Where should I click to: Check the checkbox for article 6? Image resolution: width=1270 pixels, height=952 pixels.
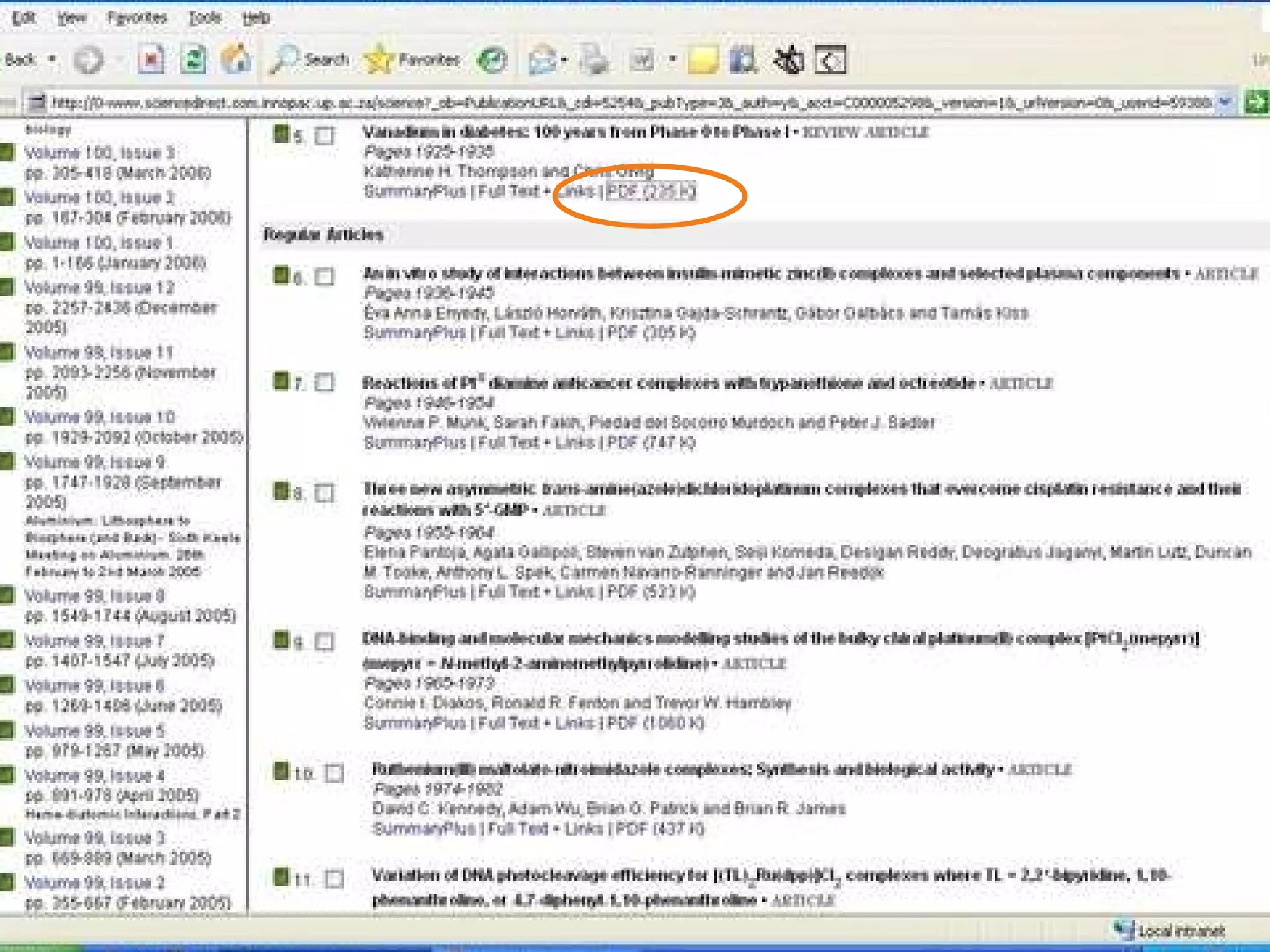pos(324,276)
